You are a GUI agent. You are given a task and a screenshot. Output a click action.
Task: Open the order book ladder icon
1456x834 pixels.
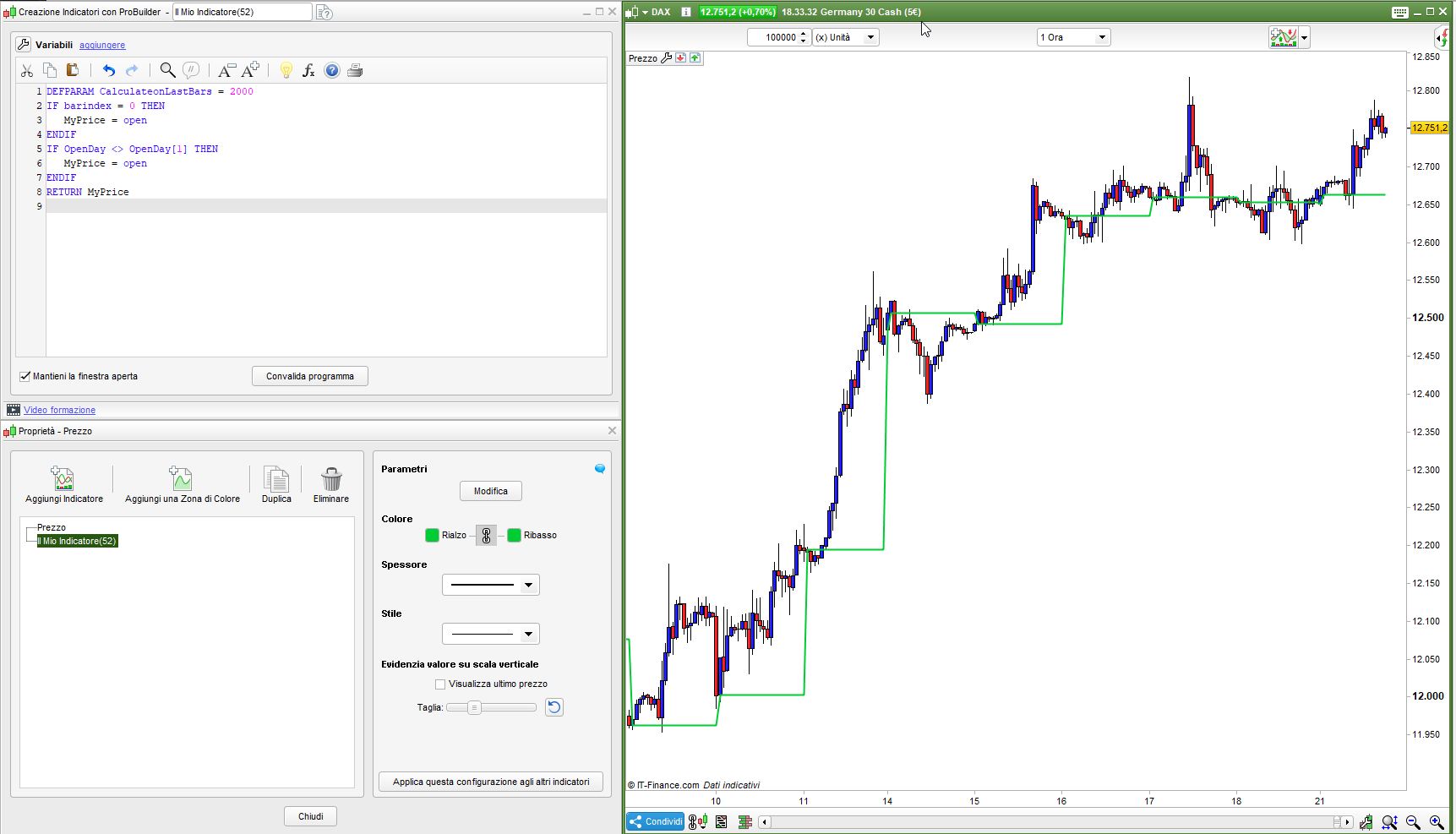[x=744, y=821]
